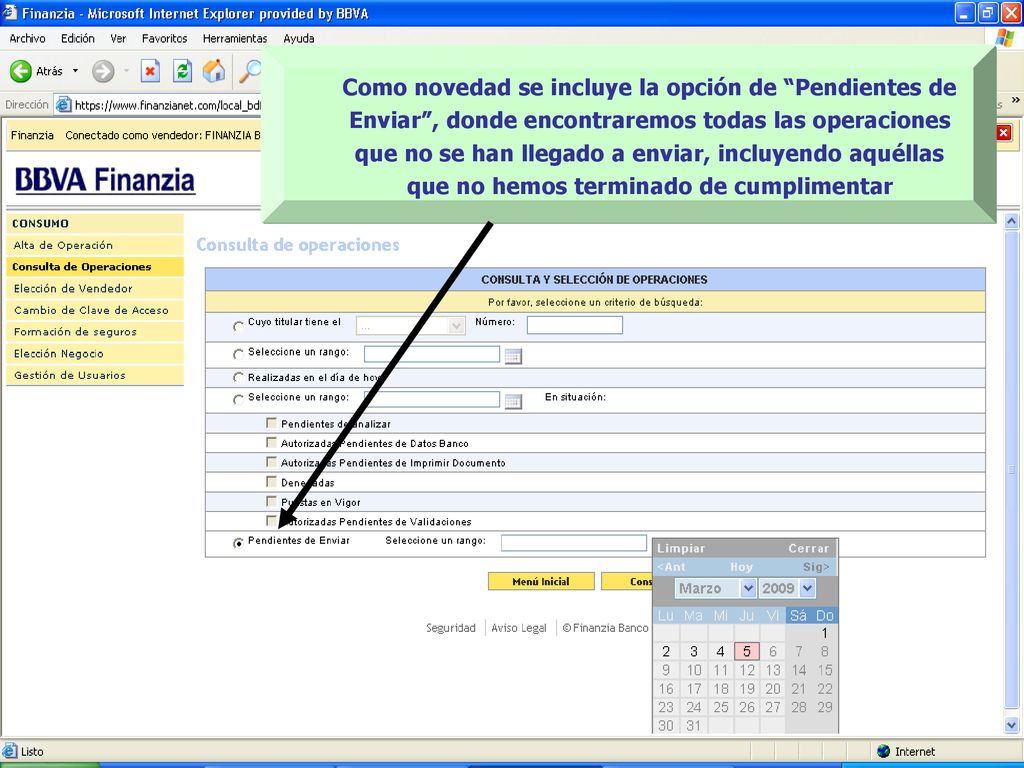Pick day 3 in the March calendar
The height and width of the screenshot is (768, 1024).
point(694,651)
